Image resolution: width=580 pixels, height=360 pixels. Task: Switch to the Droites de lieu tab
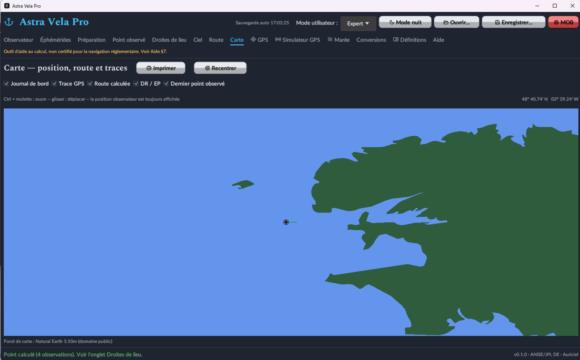click(169, 40)
